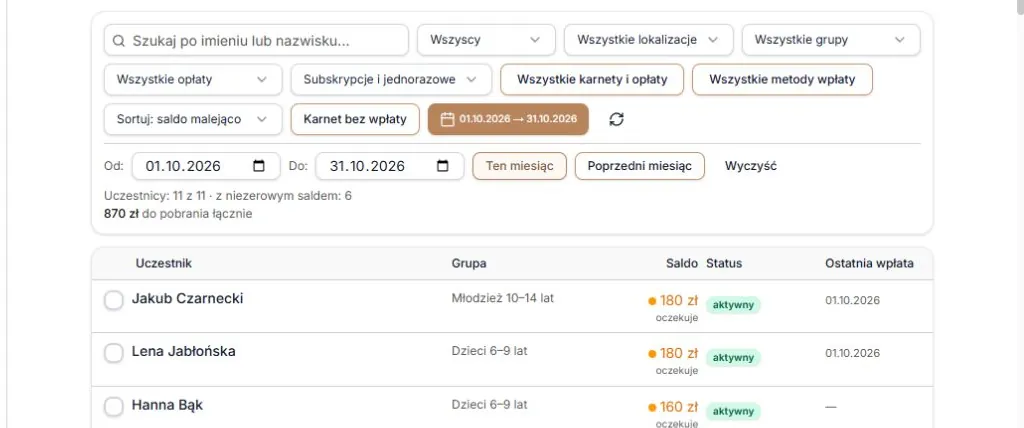Click the Do date field 31.10.2026
Viewport: 1024px width, 428px height.
[389, 166]
